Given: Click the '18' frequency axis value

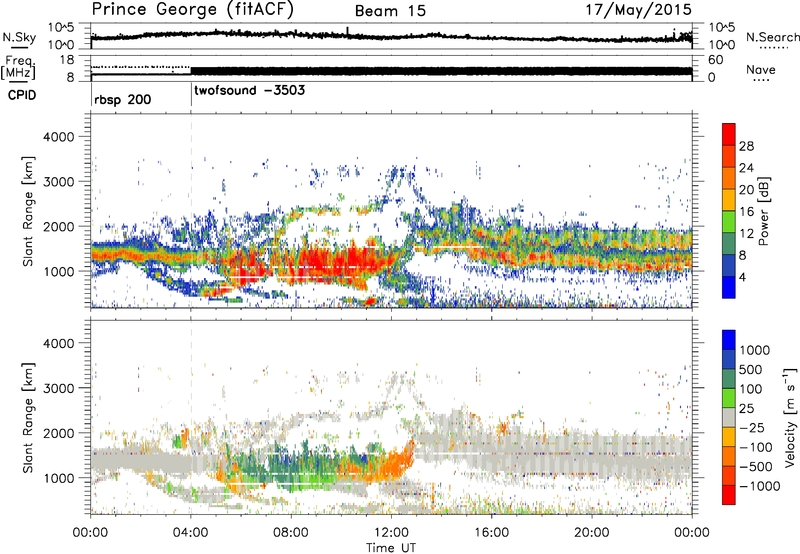Looking at the screenshot, I should point(66,60).
